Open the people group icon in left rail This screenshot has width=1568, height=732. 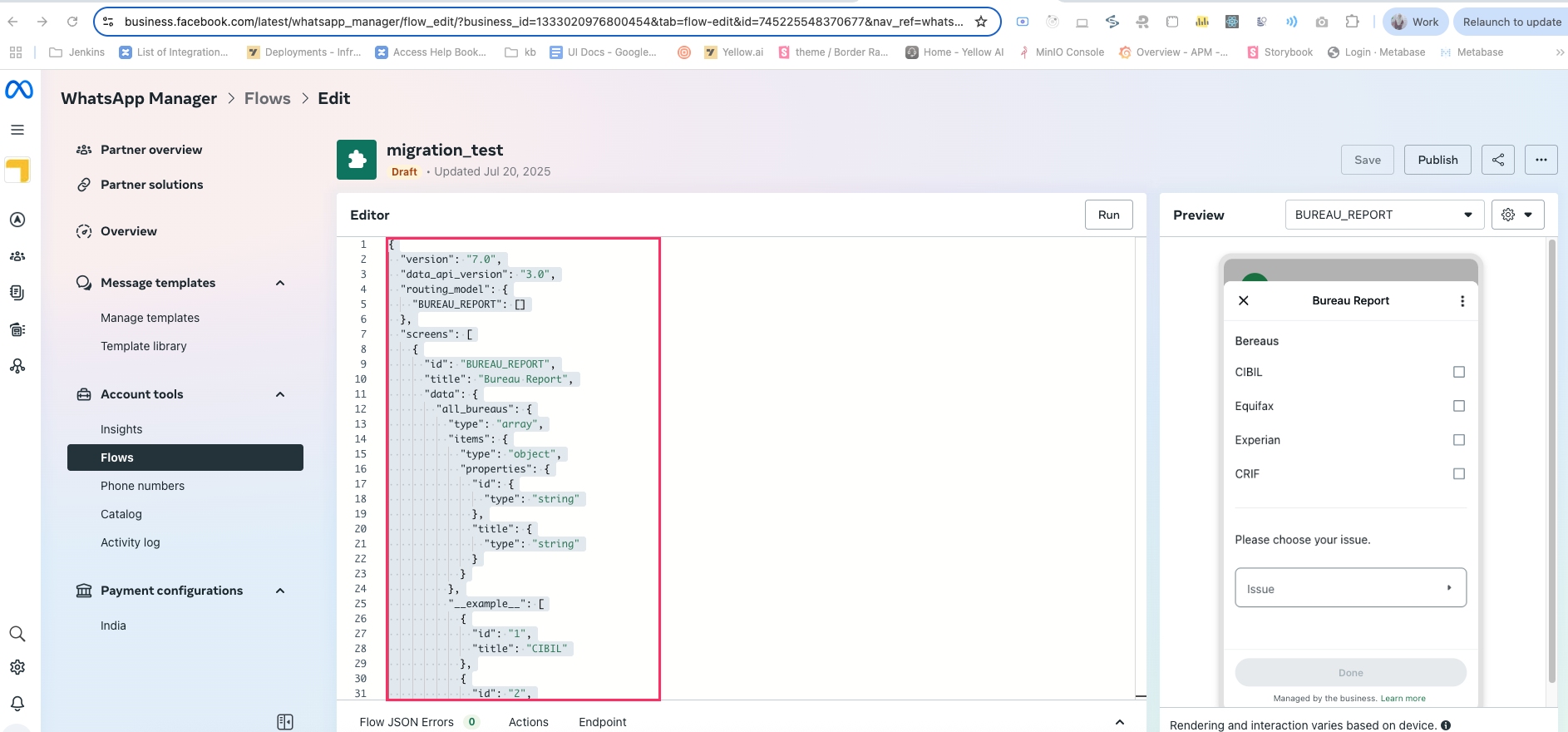click(x=17, y=256)
